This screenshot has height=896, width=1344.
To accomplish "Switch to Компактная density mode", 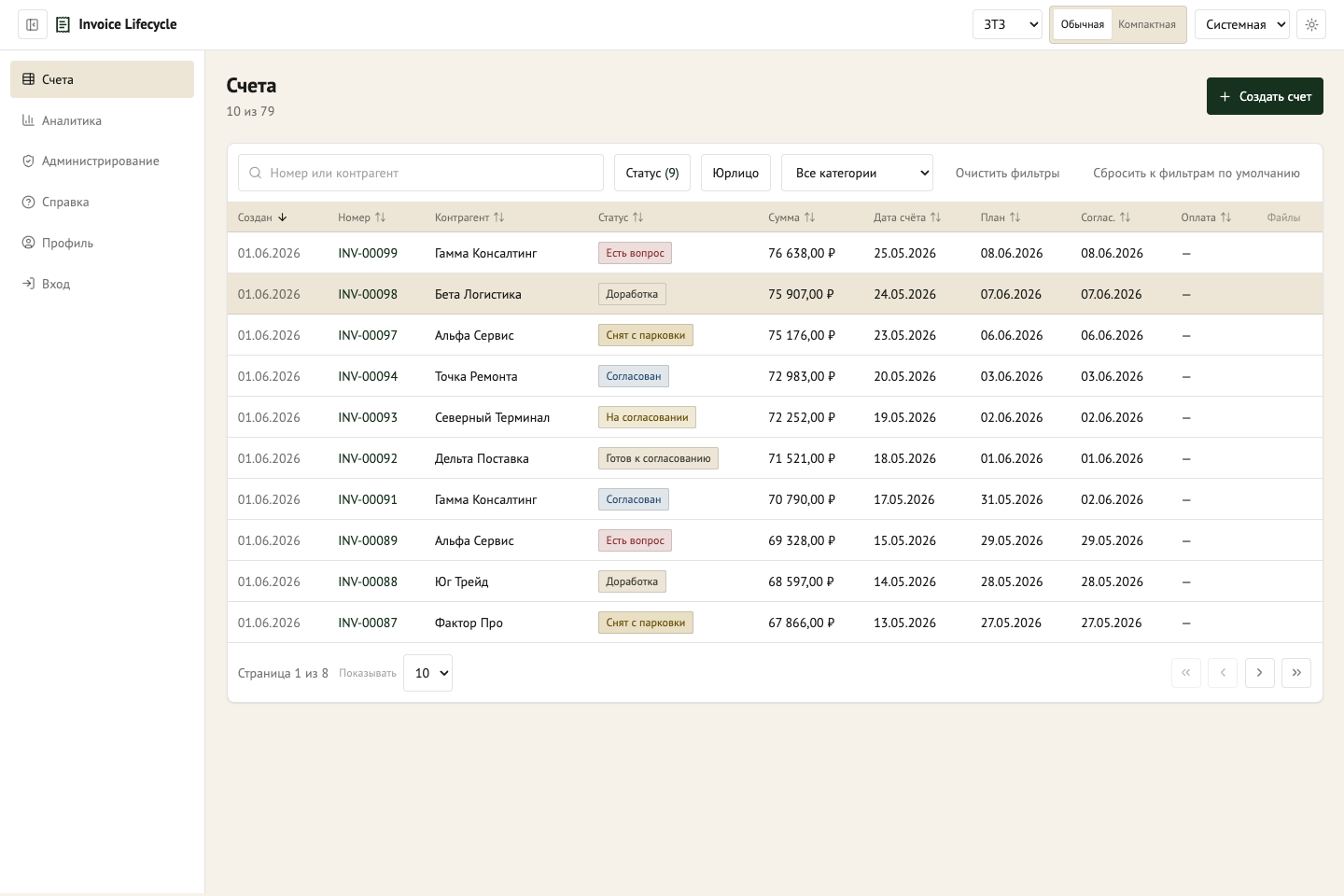I will click(x=1147, y=24).
